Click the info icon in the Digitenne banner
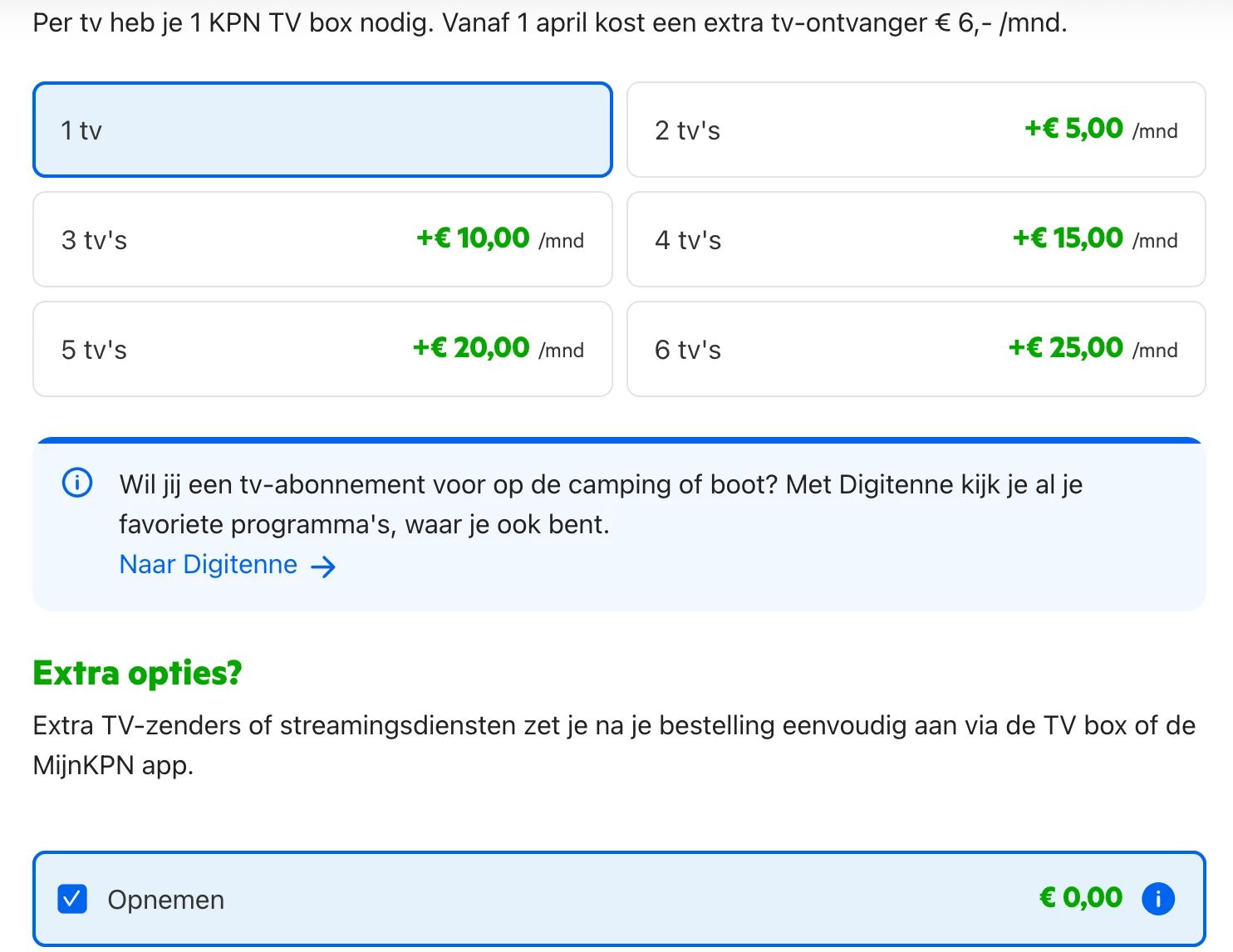The width and height of the screenshot is (1233, 952). (77, 483)
